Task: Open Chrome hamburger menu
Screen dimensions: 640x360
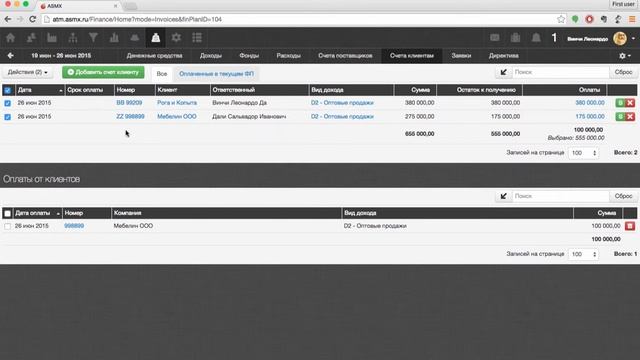Action: (632, 19)
